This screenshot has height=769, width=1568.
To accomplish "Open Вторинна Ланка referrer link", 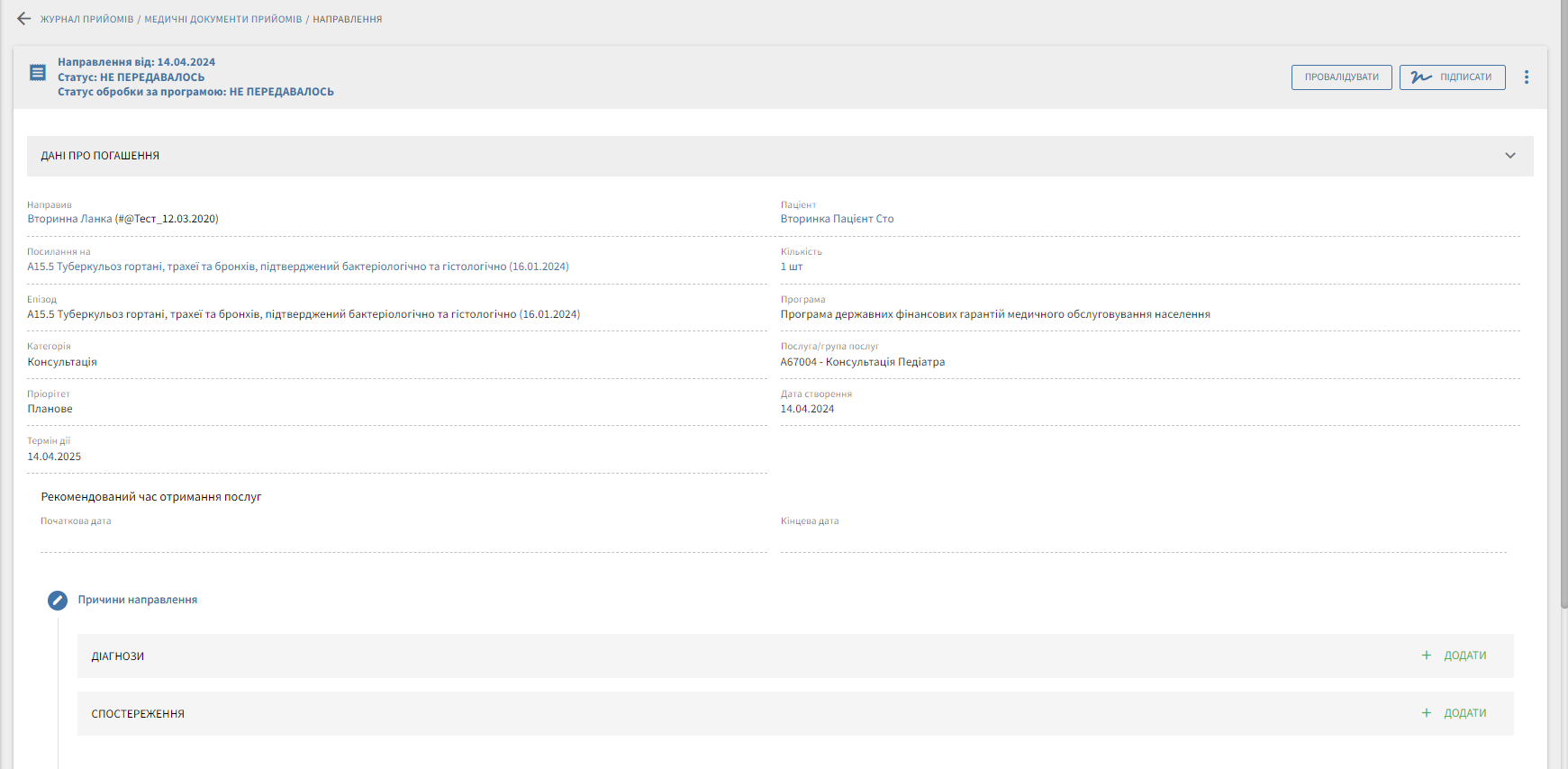I will tap(122, 219).
